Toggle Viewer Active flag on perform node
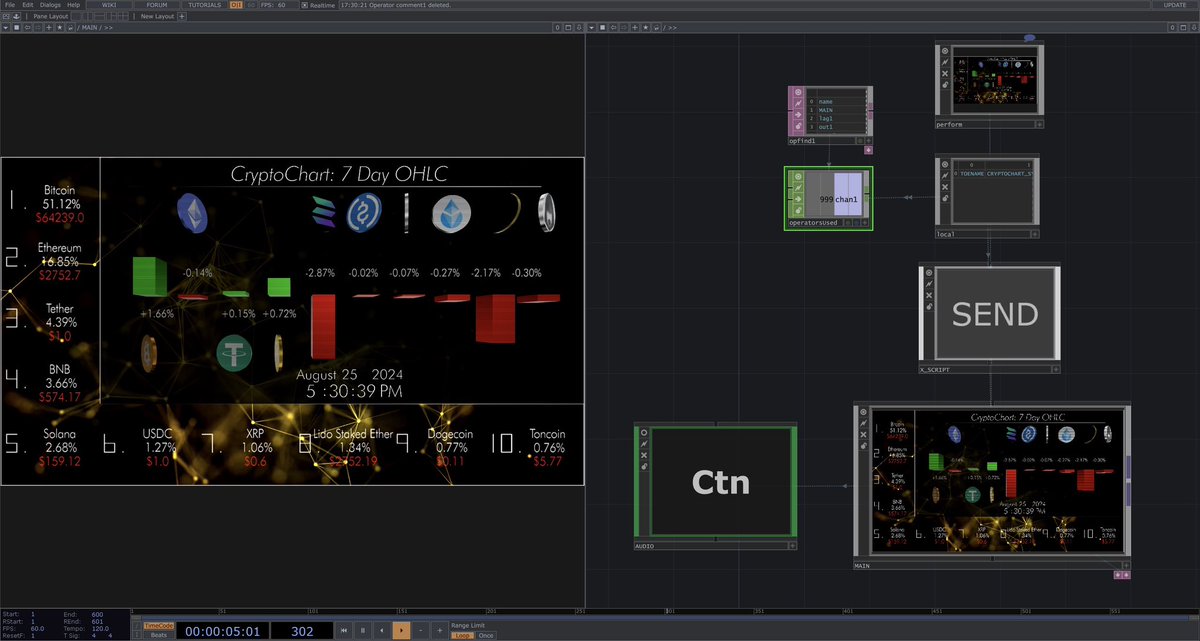The image size is (1200, 641). tap(944, 49)
